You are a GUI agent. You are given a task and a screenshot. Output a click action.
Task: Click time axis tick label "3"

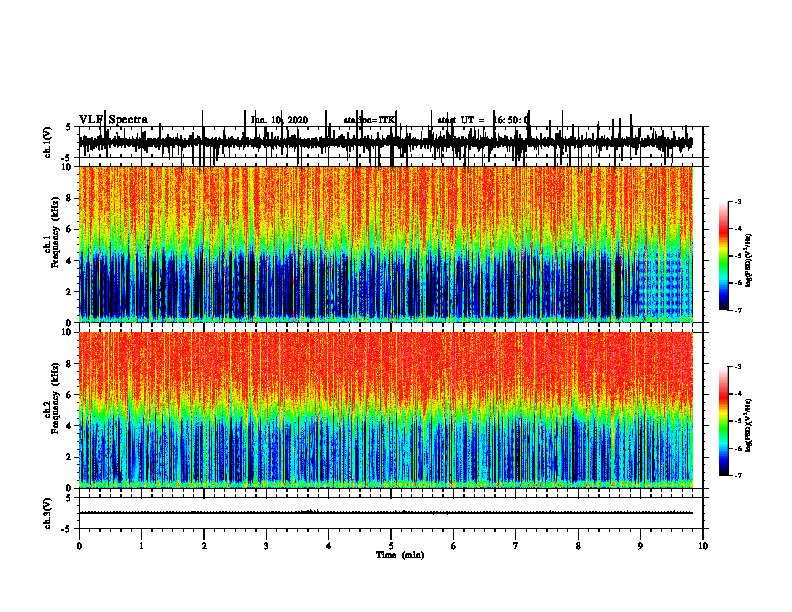click(266, 546)
